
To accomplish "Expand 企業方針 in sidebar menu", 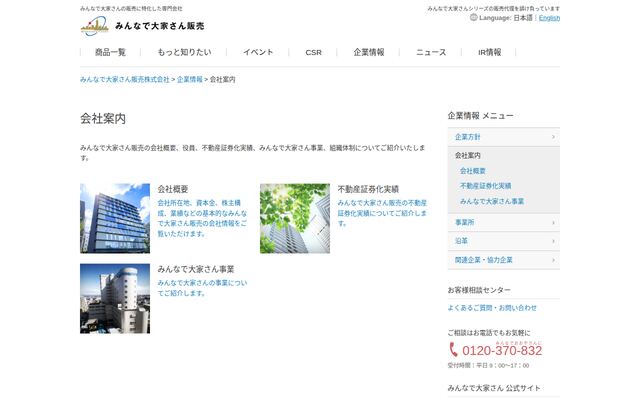I will tap(504, 137).
